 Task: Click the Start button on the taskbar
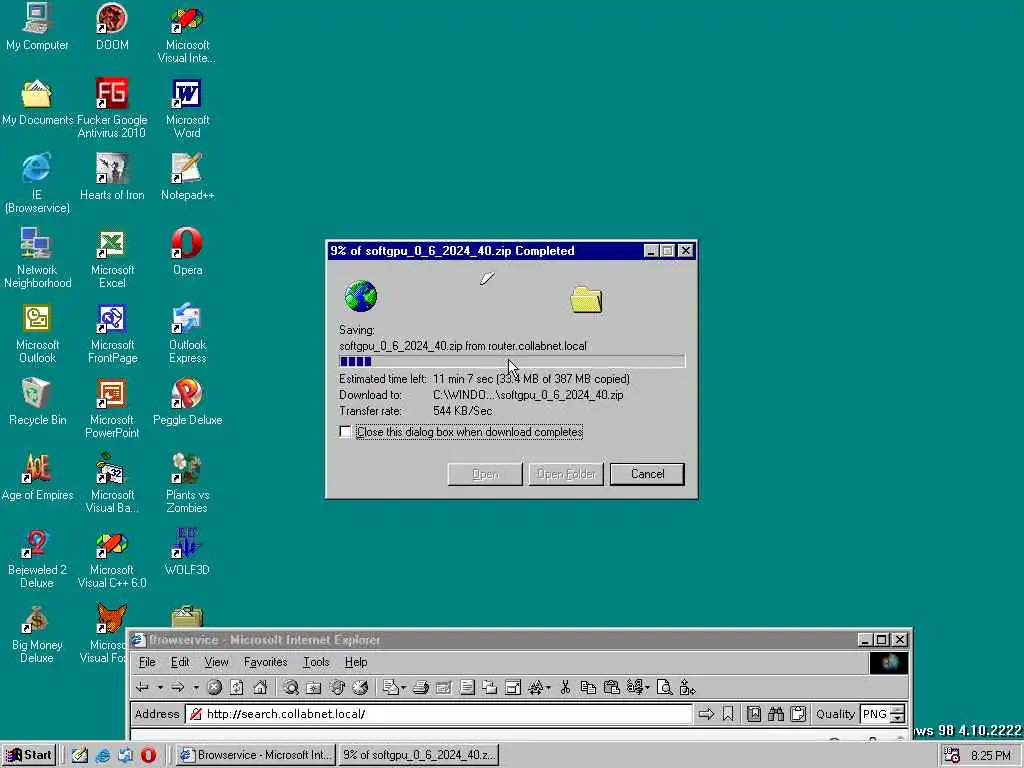[x=29, y=755]
